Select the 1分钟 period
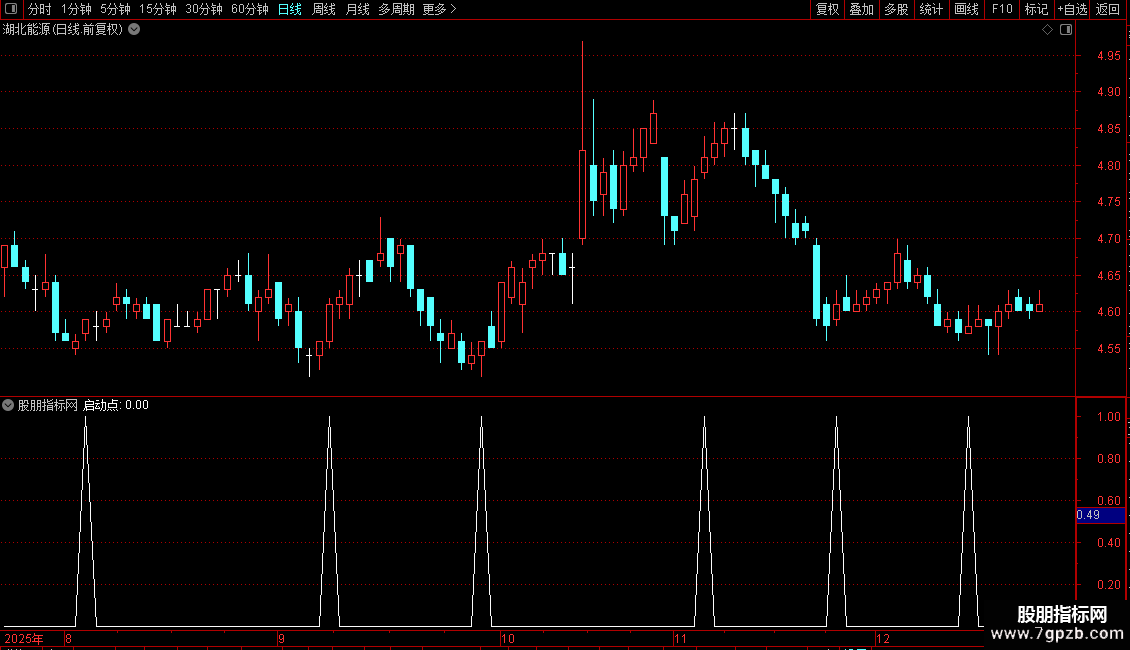The height and width of the screenshot is (650, 1130). pos(76,9)
